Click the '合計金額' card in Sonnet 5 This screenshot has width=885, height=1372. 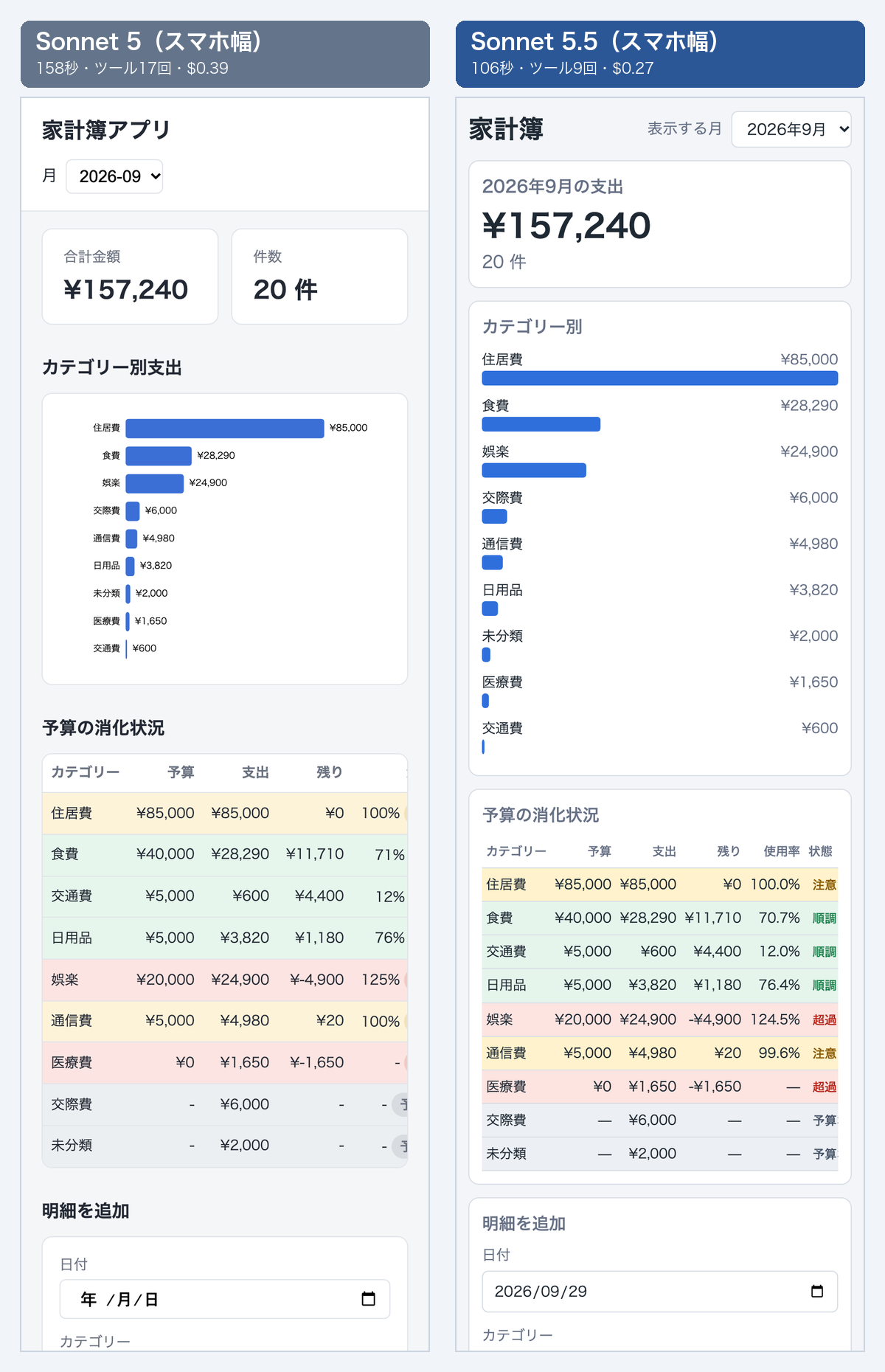click(130, 277)
